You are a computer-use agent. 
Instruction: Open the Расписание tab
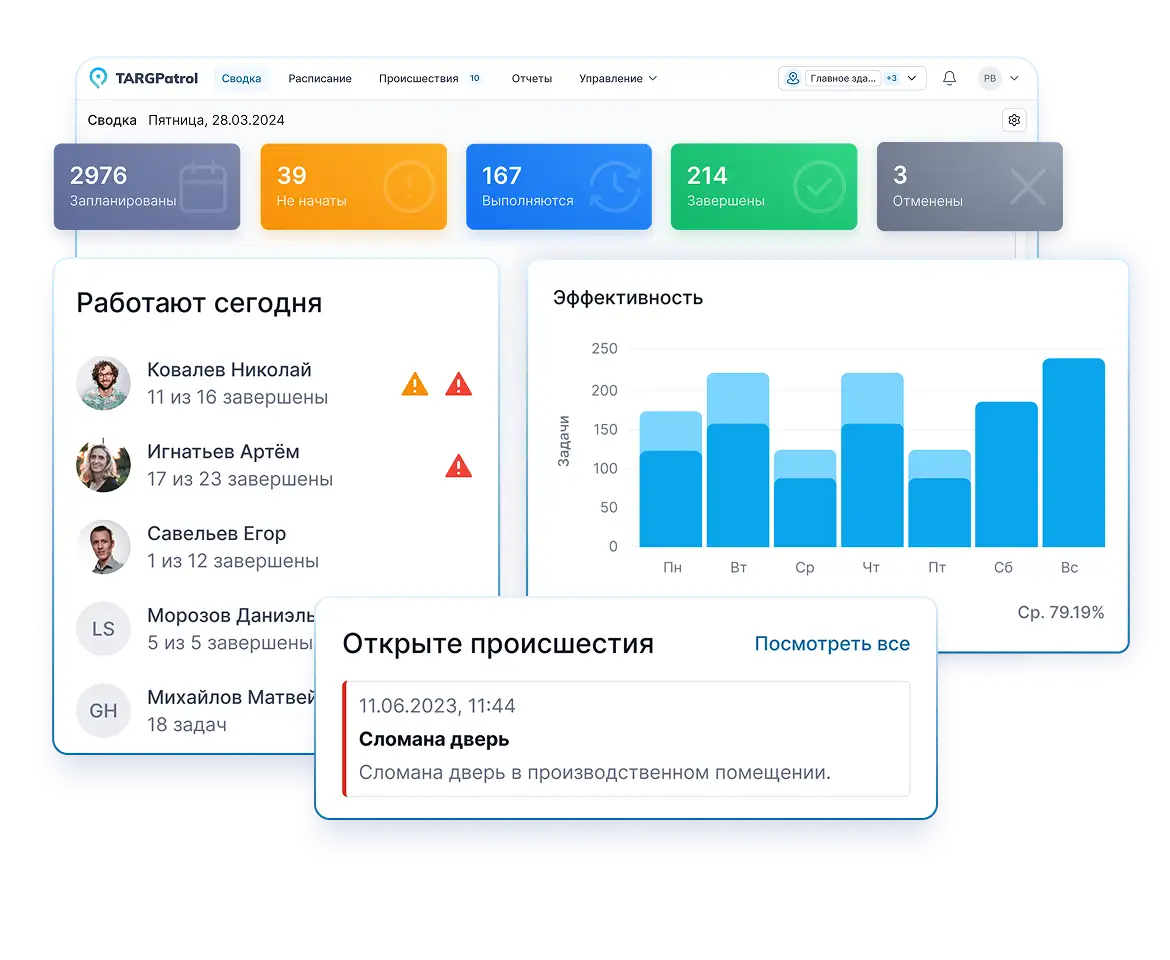click(x=320, y=78)
